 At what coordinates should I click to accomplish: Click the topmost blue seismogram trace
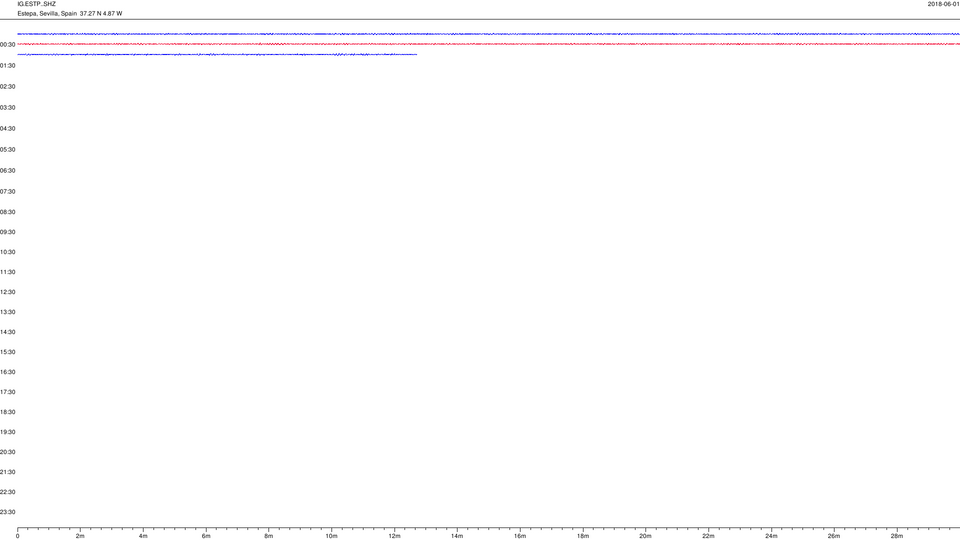point(489,34)
